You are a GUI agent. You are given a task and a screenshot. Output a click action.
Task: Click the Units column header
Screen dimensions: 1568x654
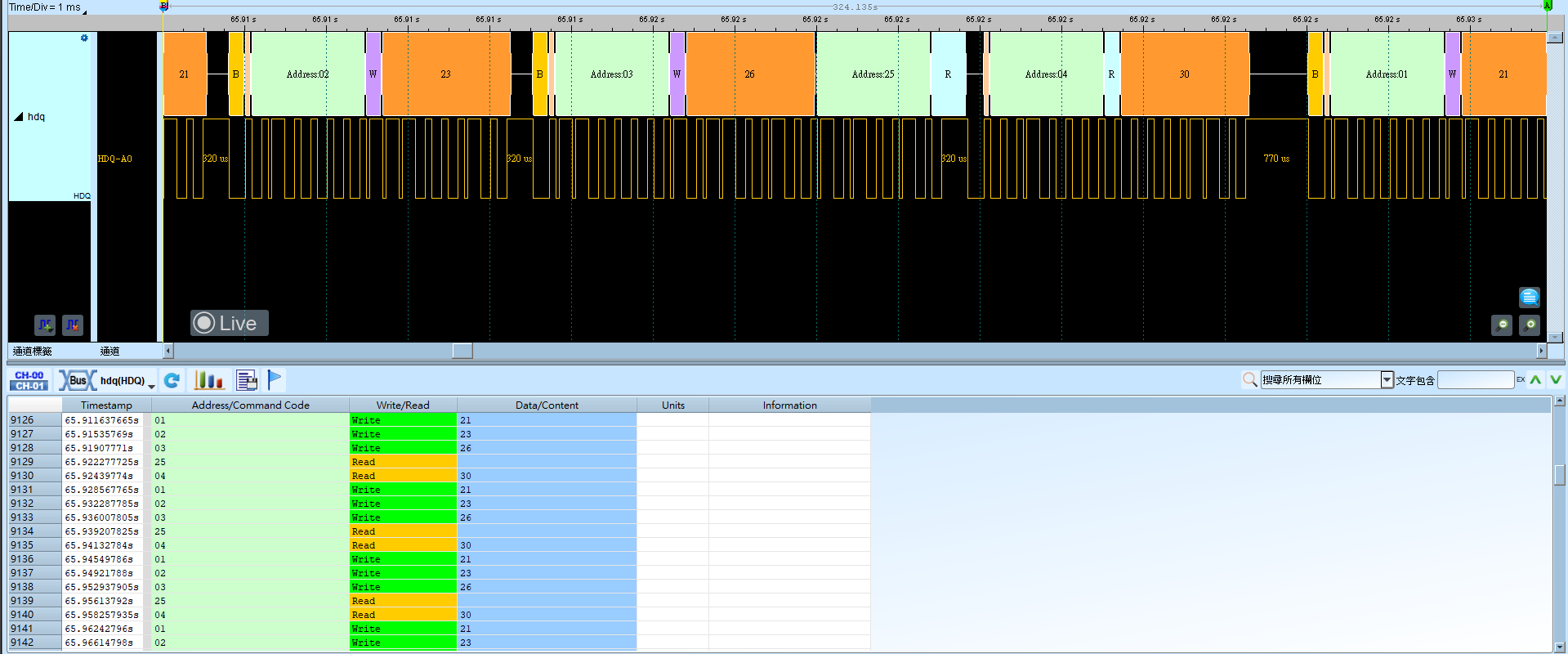click(x=673, y=405)
